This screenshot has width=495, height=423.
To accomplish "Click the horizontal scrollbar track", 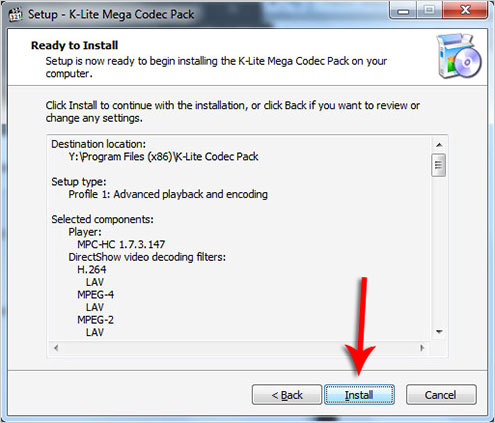I will [239, 348].
